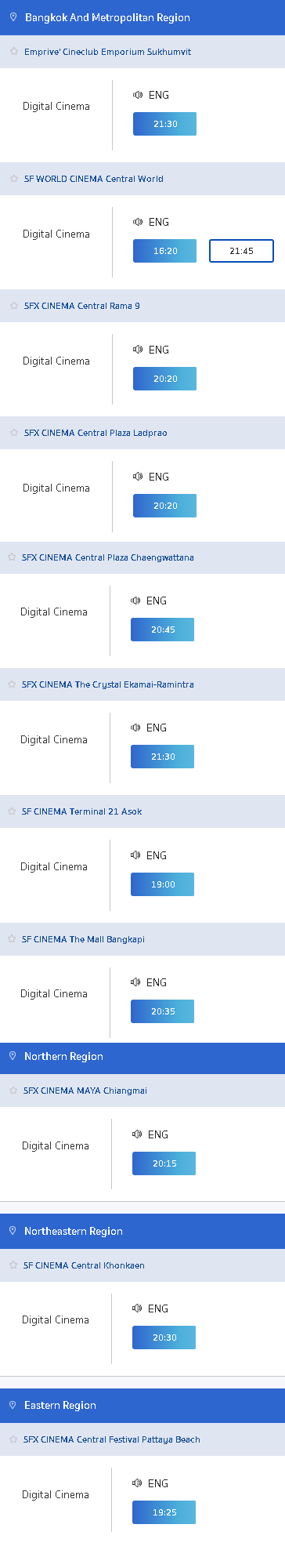The image size is (285, 1568).
Task: Favorite SFX CINEMA Central Plaza Chaengwattana star
Action: (x=12, y=557)
